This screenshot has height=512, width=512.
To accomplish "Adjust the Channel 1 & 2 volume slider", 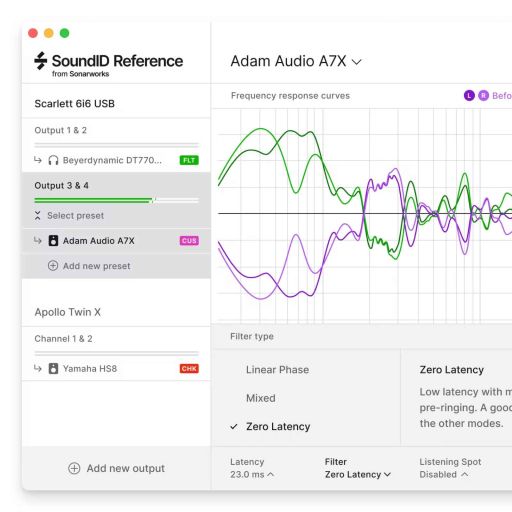I will pyautogui.click(x=116, y=353).
